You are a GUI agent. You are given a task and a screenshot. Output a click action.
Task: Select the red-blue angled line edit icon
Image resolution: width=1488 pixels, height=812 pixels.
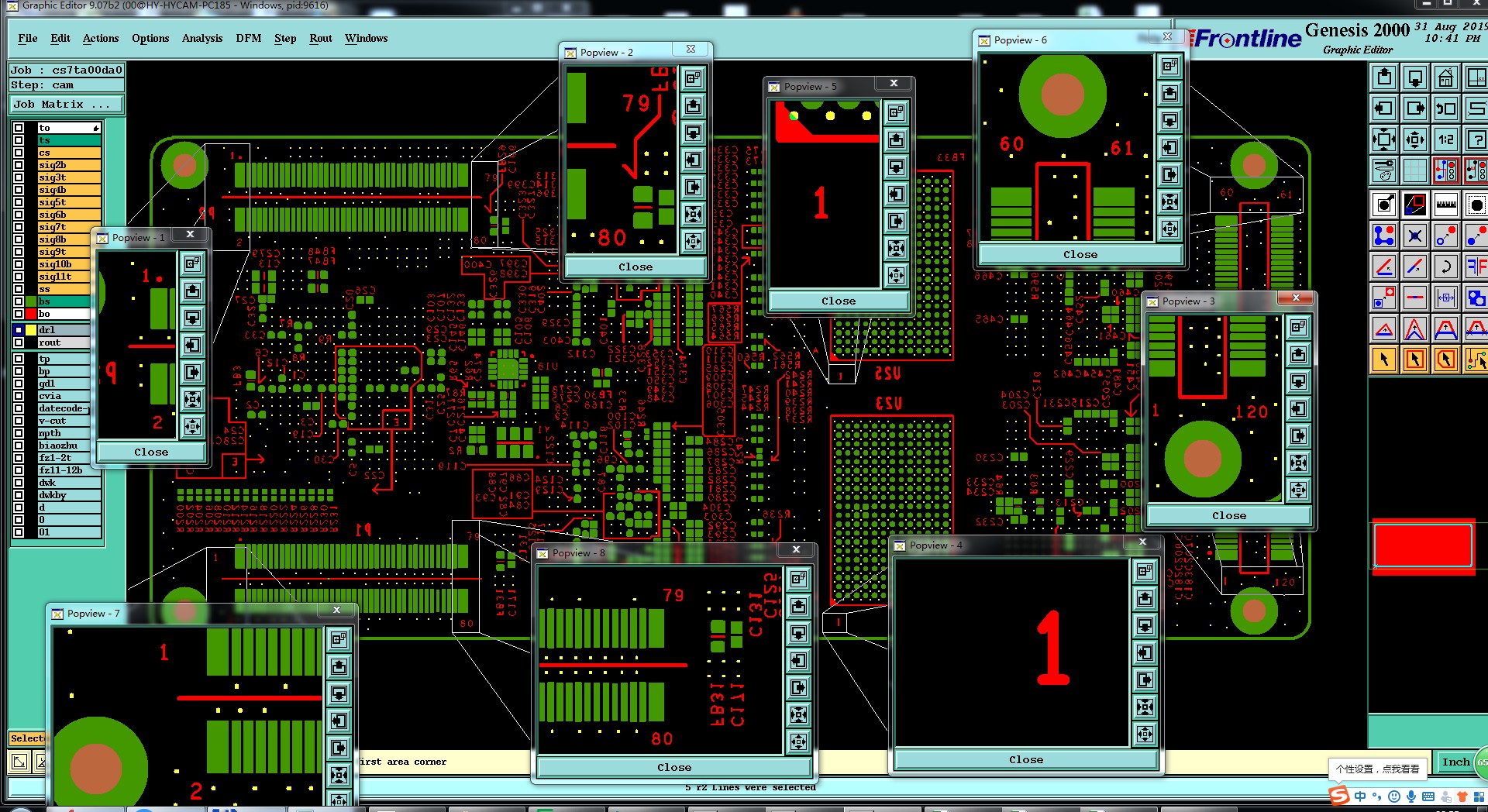(x=1384, y=267)
